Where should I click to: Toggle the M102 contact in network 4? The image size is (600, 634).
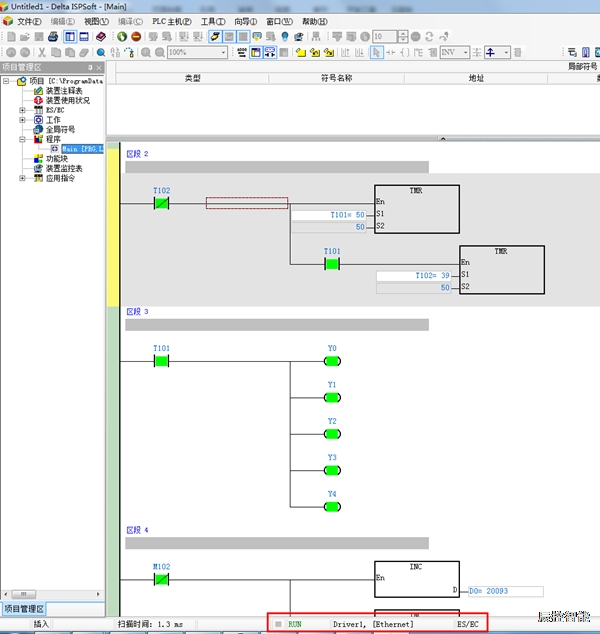[x=161, y=579]
